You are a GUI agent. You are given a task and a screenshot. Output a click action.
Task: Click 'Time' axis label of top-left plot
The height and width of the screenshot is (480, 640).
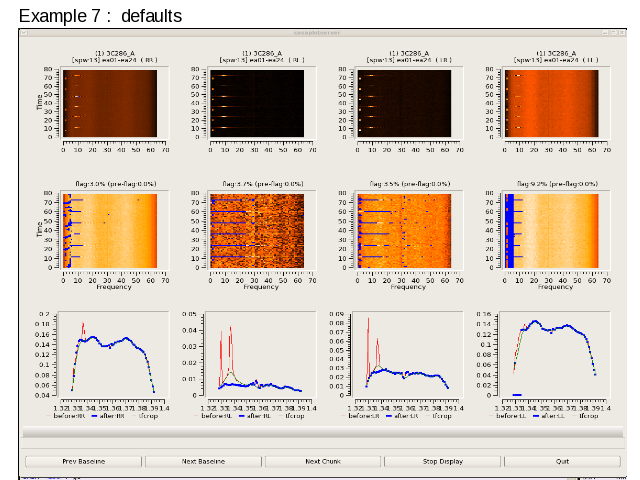pyautogui.click(x=40, y=102)
